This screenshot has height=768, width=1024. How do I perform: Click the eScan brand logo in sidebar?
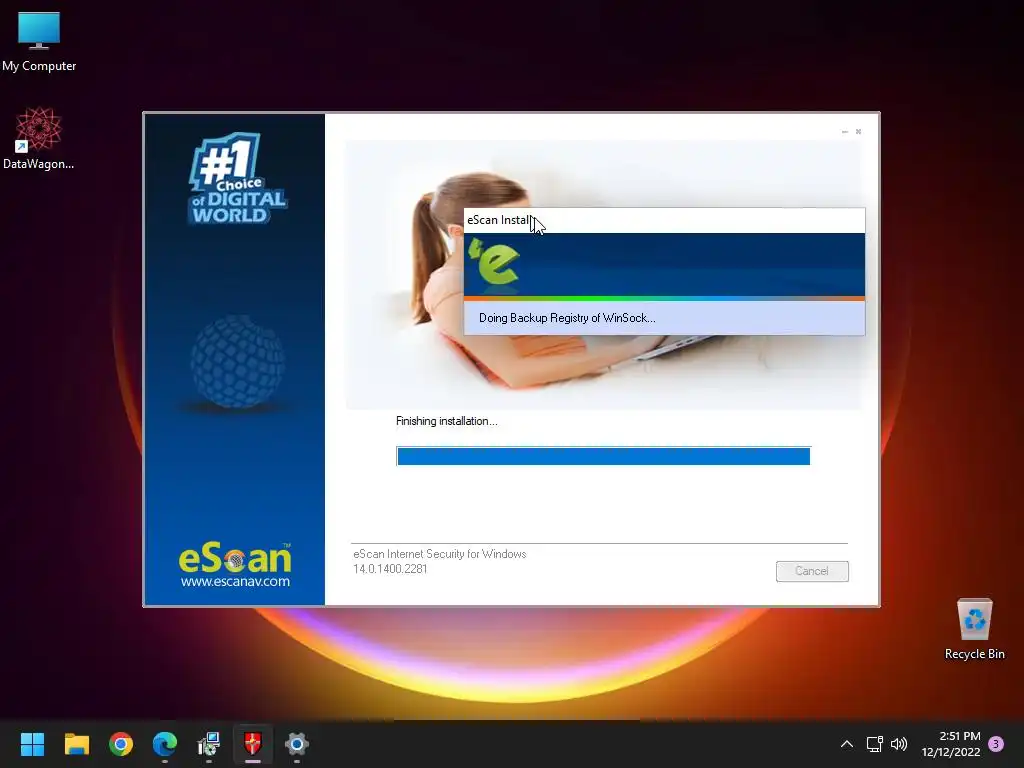(235, 558)
